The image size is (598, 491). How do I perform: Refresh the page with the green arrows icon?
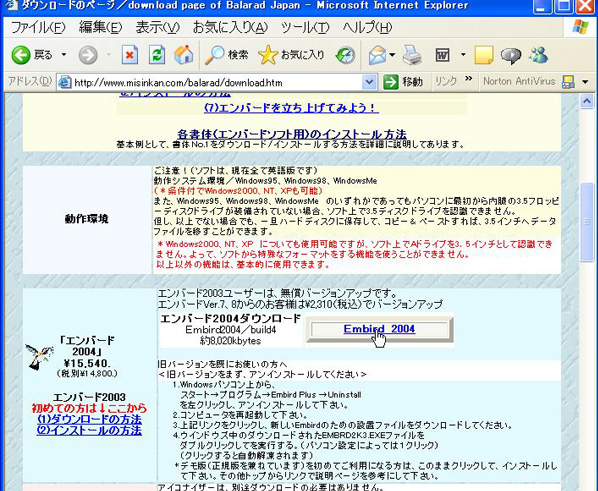tap(157, 55)
